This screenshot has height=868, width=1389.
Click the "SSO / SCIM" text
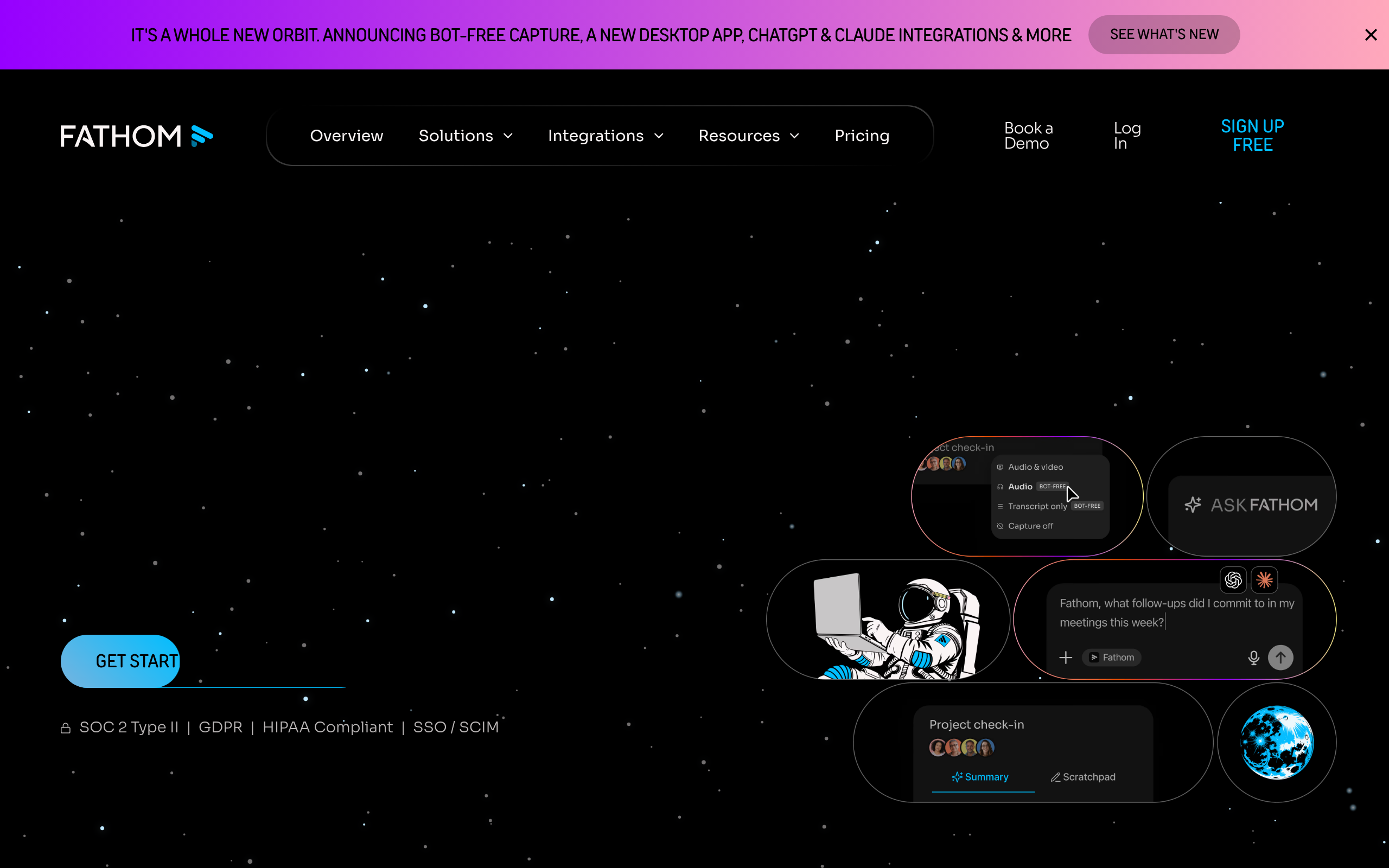[456, 727]
